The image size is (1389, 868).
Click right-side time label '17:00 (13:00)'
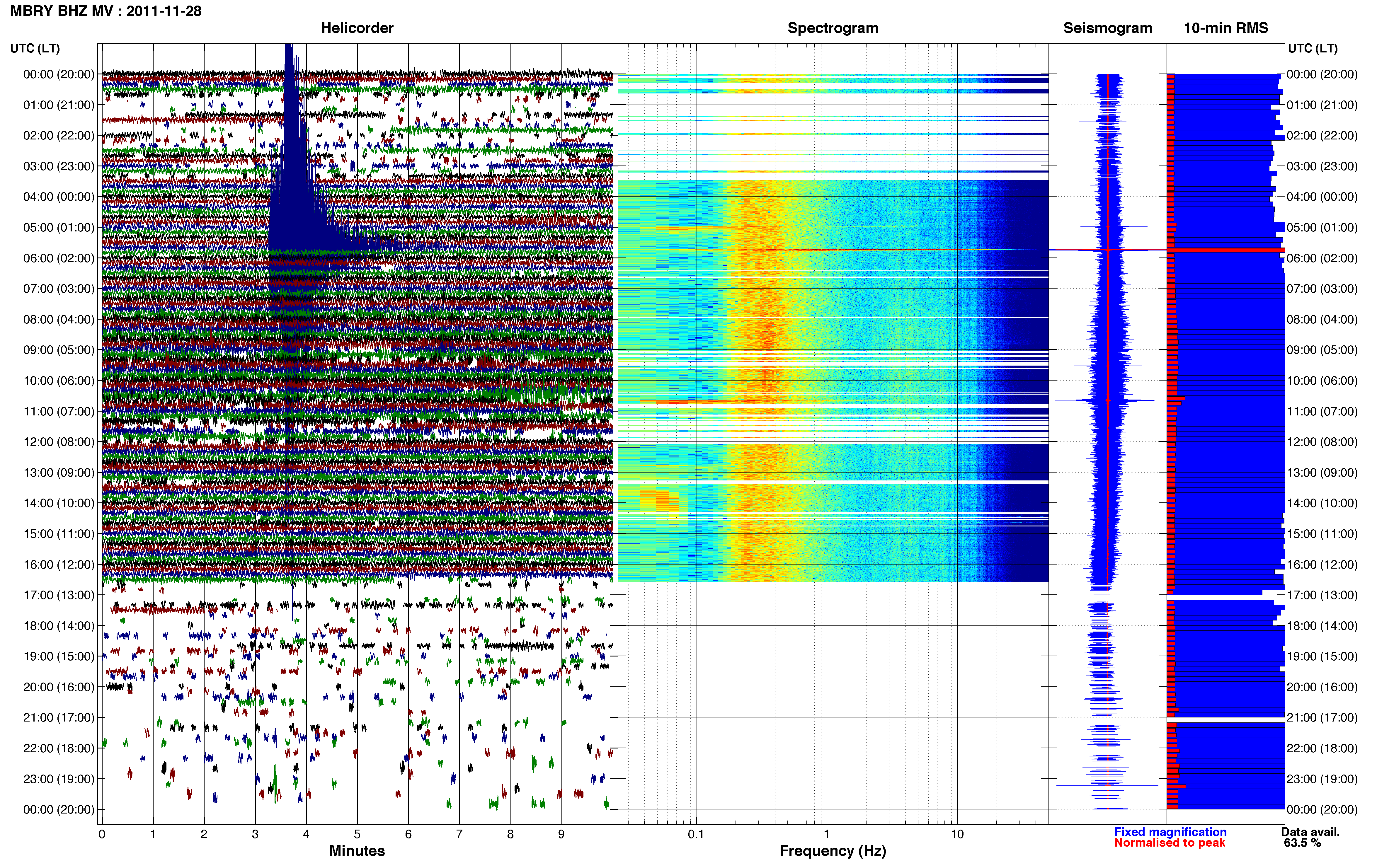(1322, 595)
